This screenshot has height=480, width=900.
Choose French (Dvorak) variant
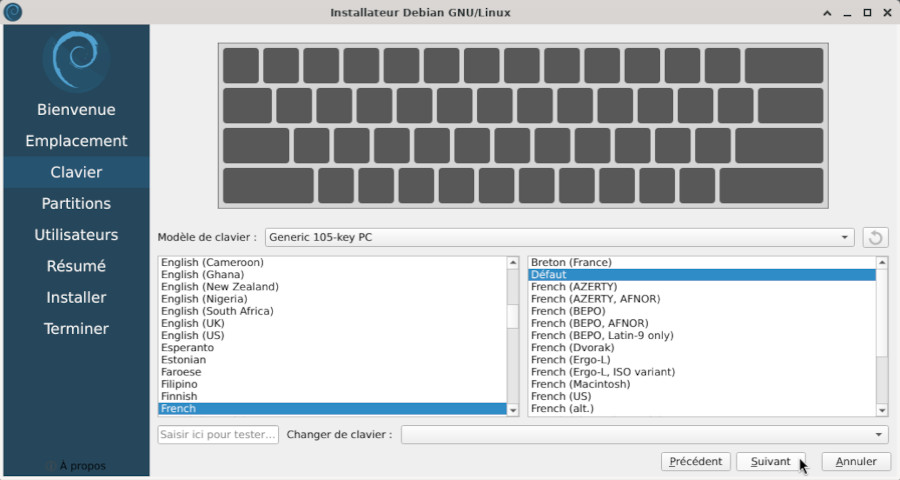(x=702, y=347)
